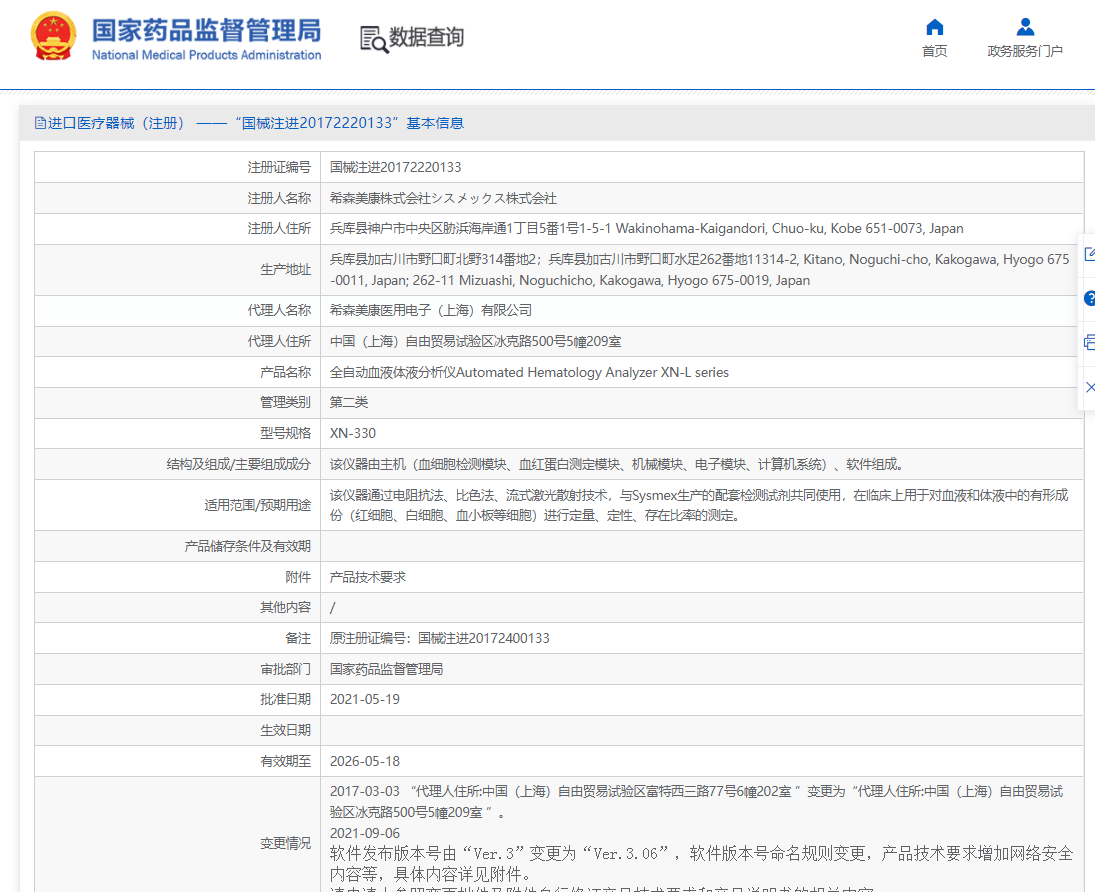Click the 第二类 management category value
Image resolution: width=1095 pixels, height=892 pixels.
point(349,402)
